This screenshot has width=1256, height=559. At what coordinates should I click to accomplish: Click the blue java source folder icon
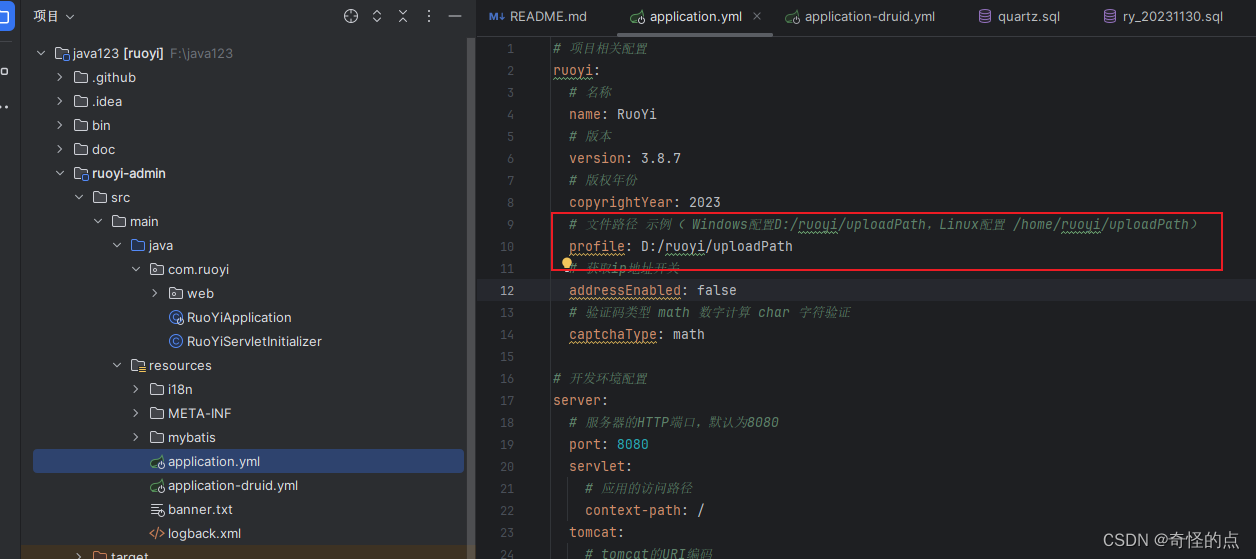[138, 245]
